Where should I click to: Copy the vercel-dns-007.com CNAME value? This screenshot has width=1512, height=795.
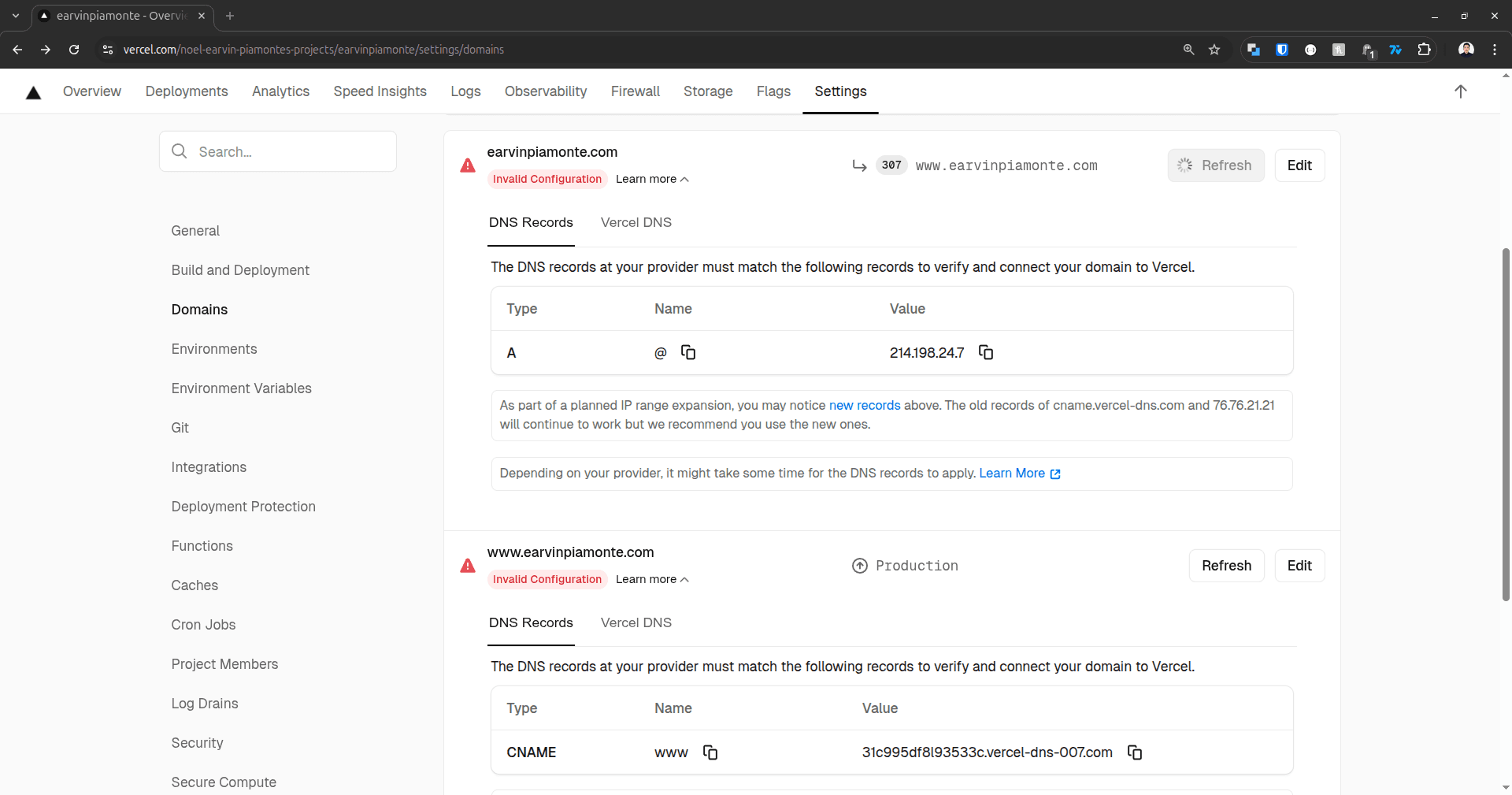pyautogui.click(x=1134, y=752)
